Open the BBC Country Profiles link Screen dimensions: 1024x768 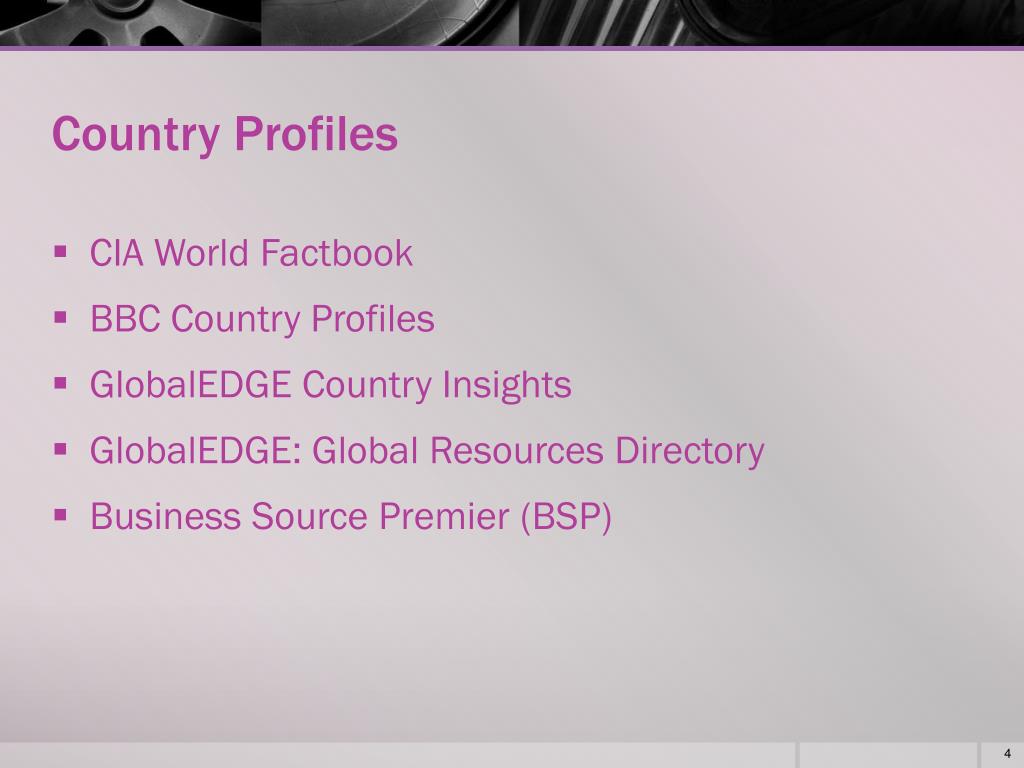click(x=262, y=320)
